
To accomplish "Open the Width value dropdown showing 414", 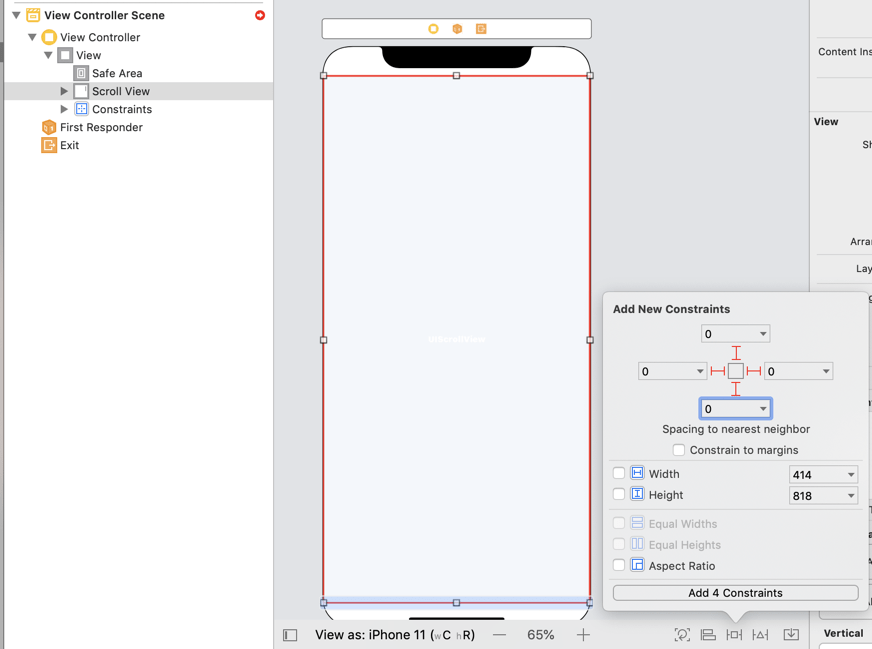I will point(823,473).
